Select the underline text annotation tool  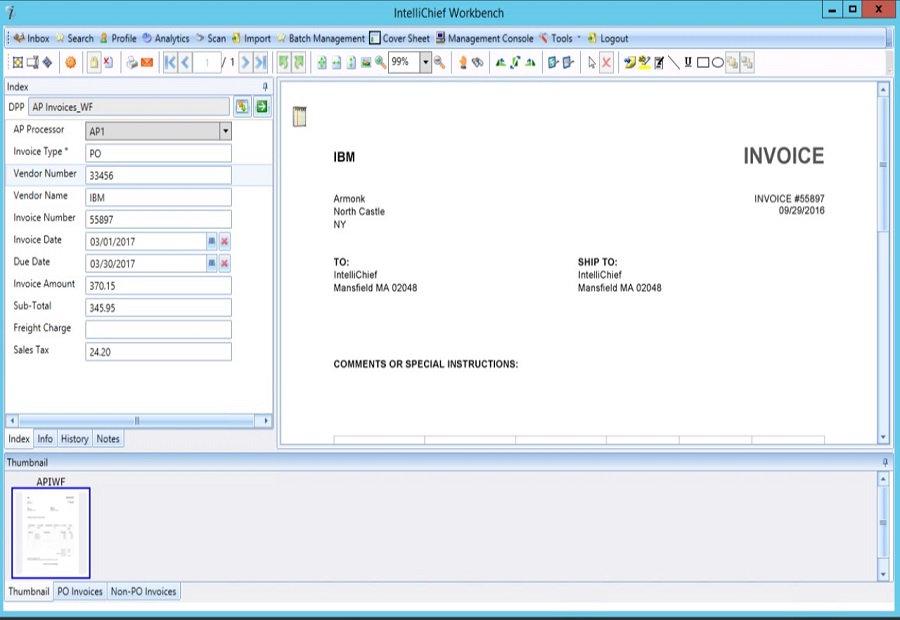pyautogui.click(x=688, y=63)
